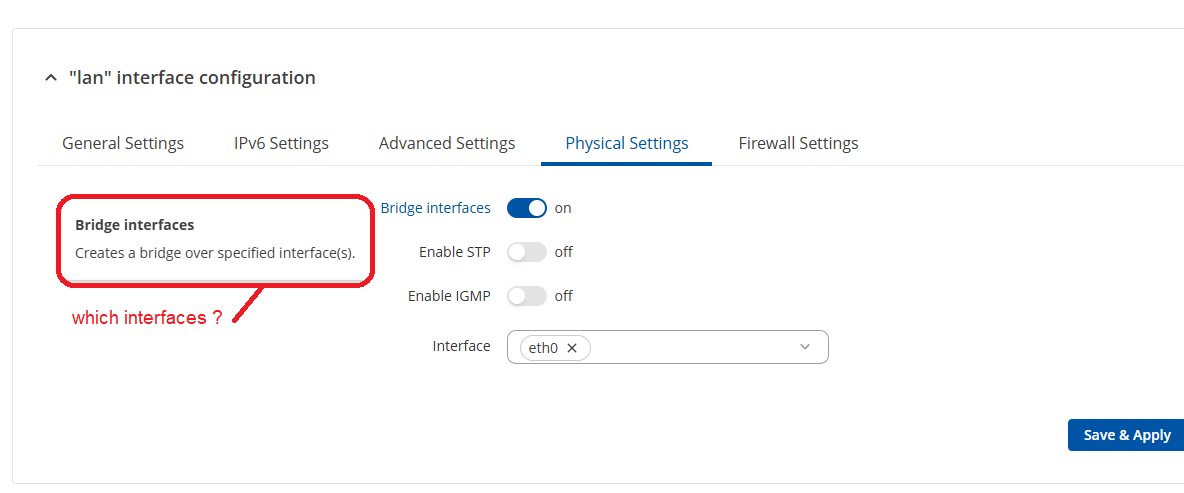1184x493 pixels.
Task: Switch to the General Settings tab
Action: 123,143
